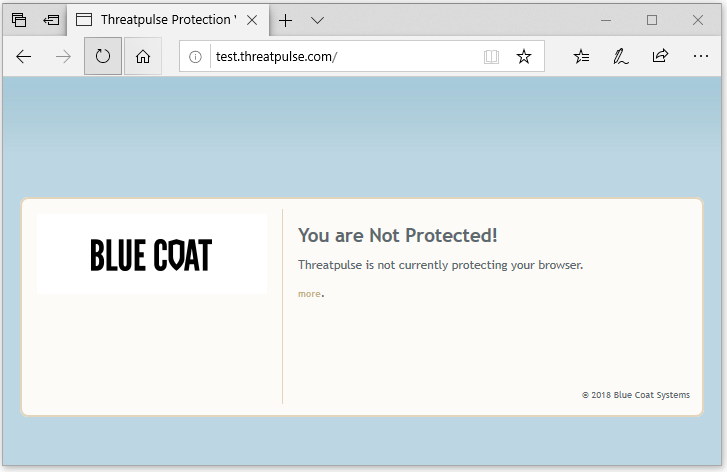Open the tabs you've set aside
The height and width of the screenshot is (472, 727).
(x=19, y=20)
